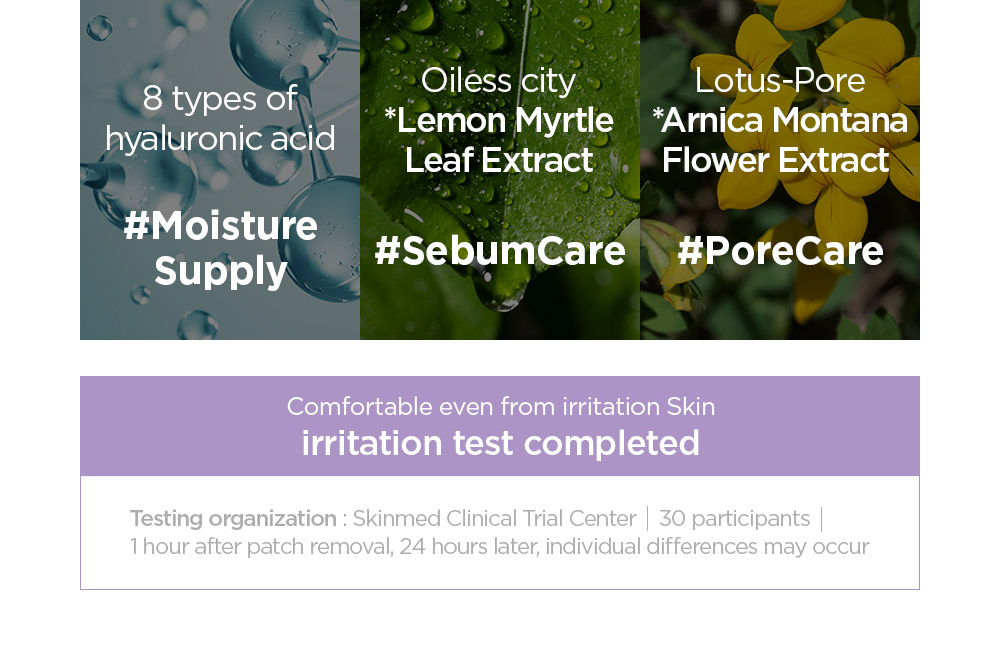Click the 'Oiless city' heading
The image size is (1000, 668).
(x=499, y=81)
